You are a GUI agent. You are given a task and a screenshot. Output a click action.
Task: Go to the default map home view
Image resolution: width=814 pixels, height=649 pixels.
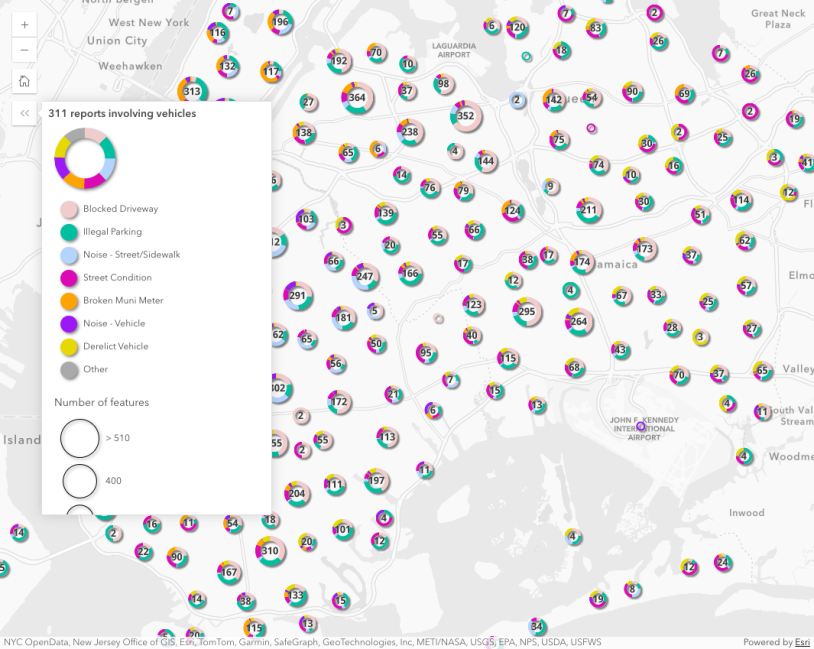tap(24, 81)
